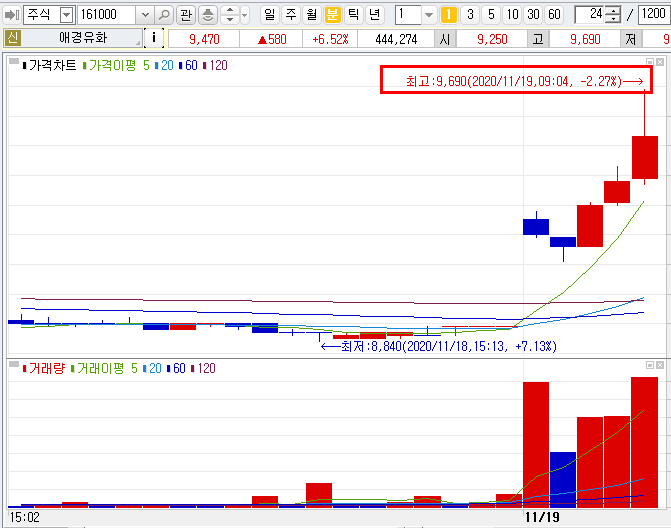Click the down arrow for next stock
671x528 pixels.
point(230,19)
